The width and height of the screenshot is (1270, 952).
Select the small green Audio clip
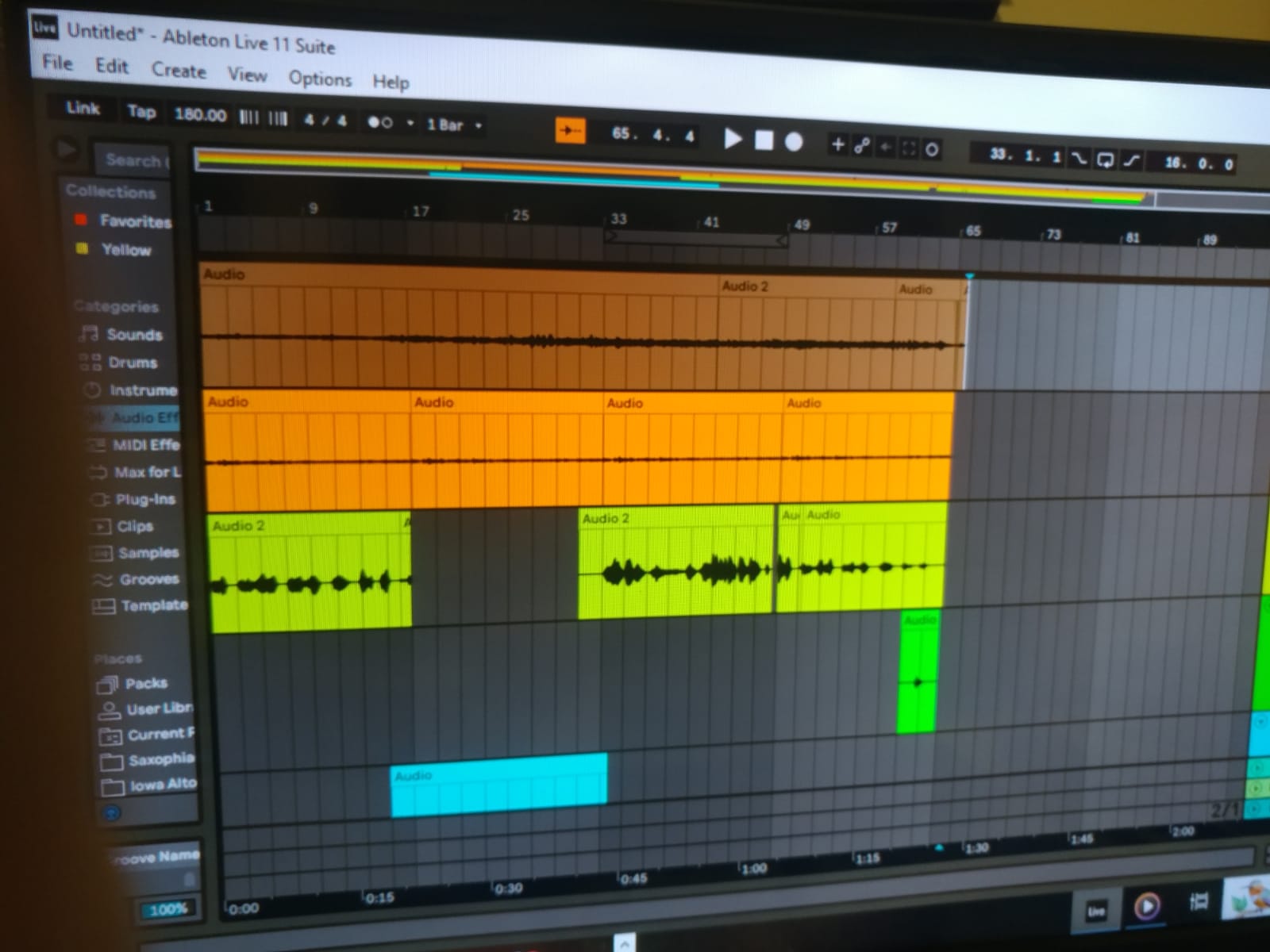coord(918,673)
